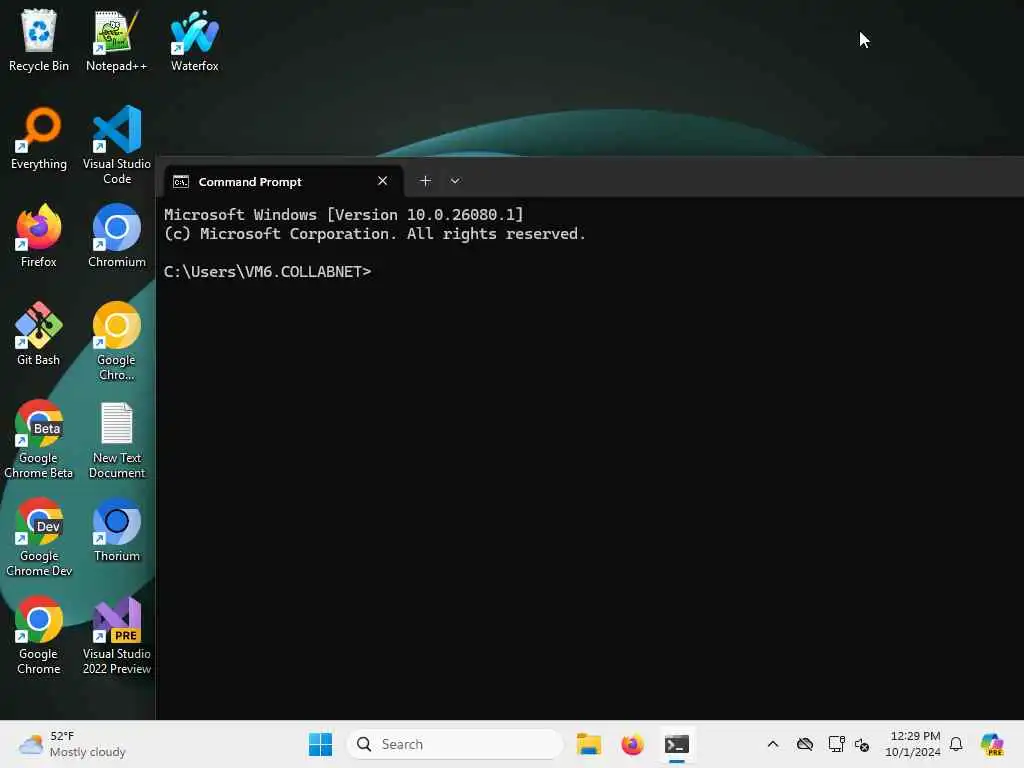Viewport: 1024px width, 768px height.
Task: Select the Firefox desktop shortcut
Action: coord(39,236)
